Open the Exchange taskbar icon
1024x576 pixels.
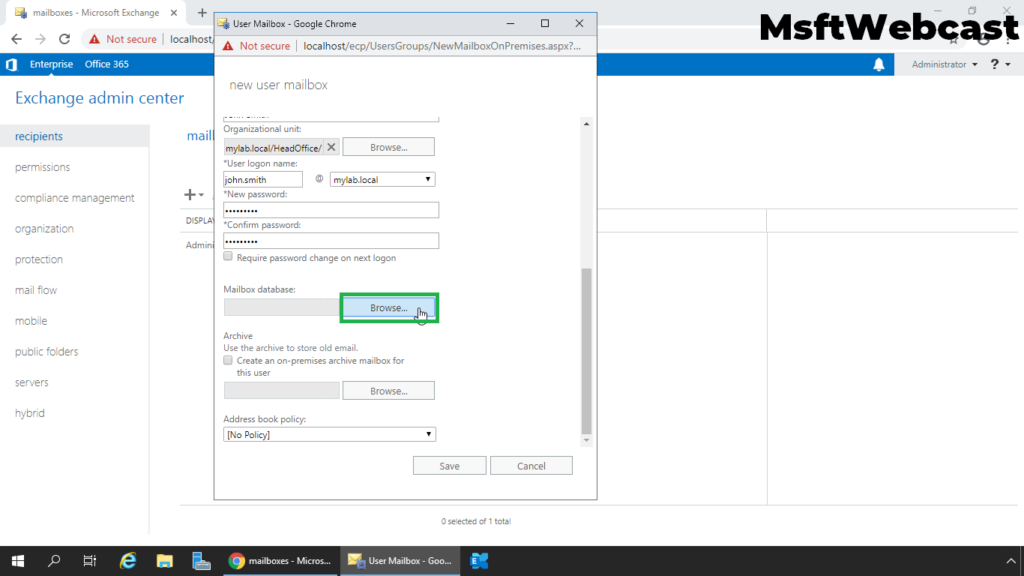point(479,561)
